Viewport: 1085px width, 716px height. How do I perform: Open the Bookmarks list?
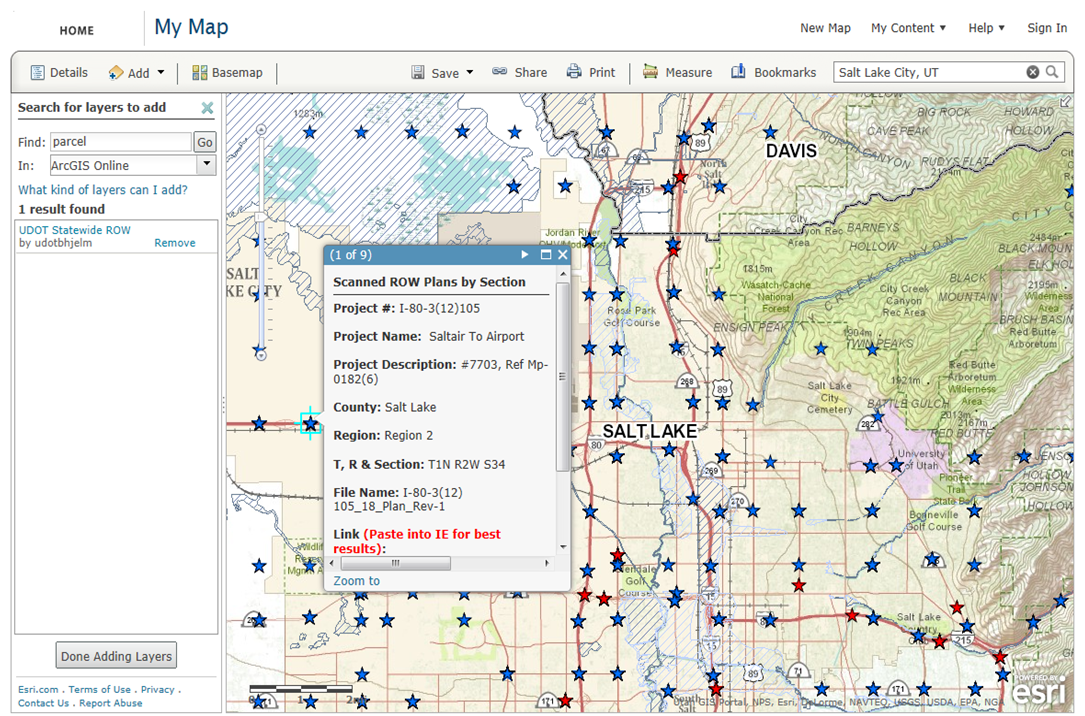[774, 72]
